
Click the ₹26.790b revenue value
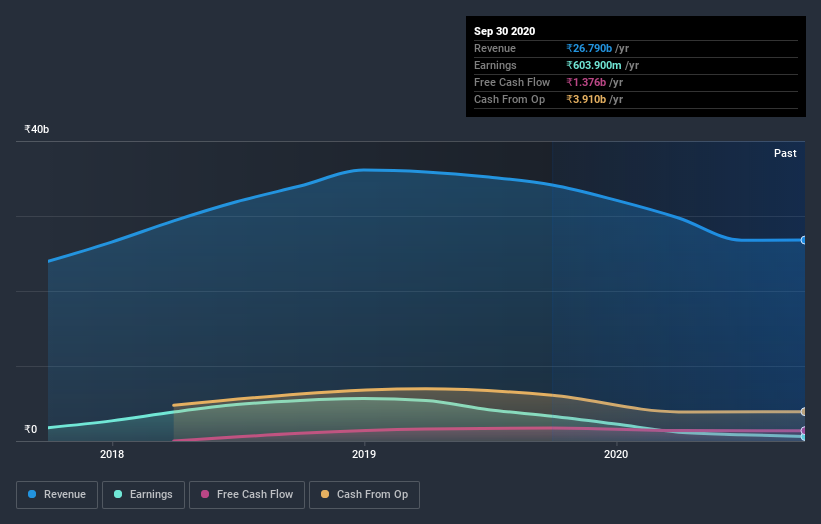tap(589, 48)
